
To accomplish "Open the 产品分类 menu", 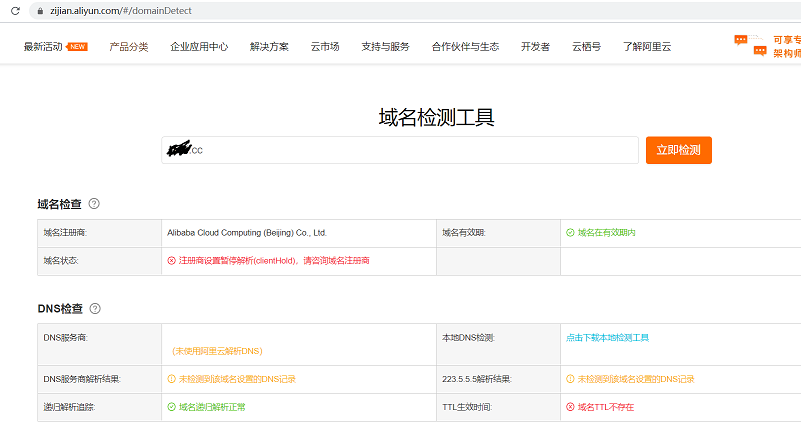I will (129, 47).
